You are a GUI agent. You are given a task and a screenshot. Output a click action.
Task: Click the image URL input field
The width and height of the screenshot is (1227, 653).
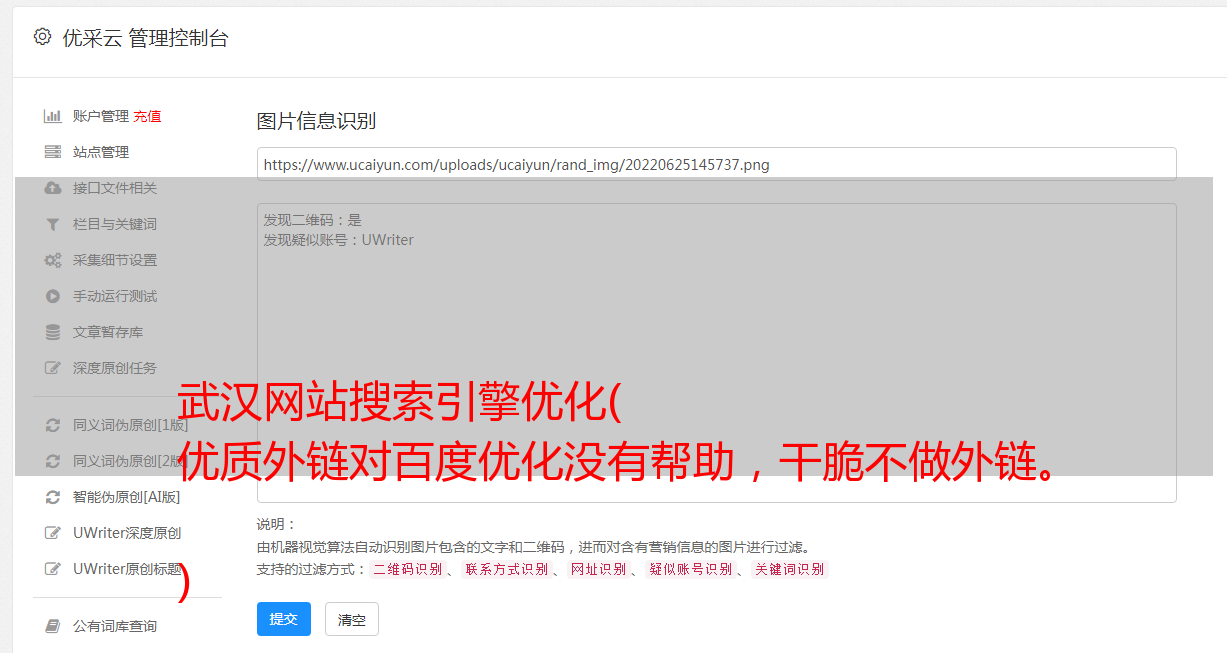[x=716, y=164]
